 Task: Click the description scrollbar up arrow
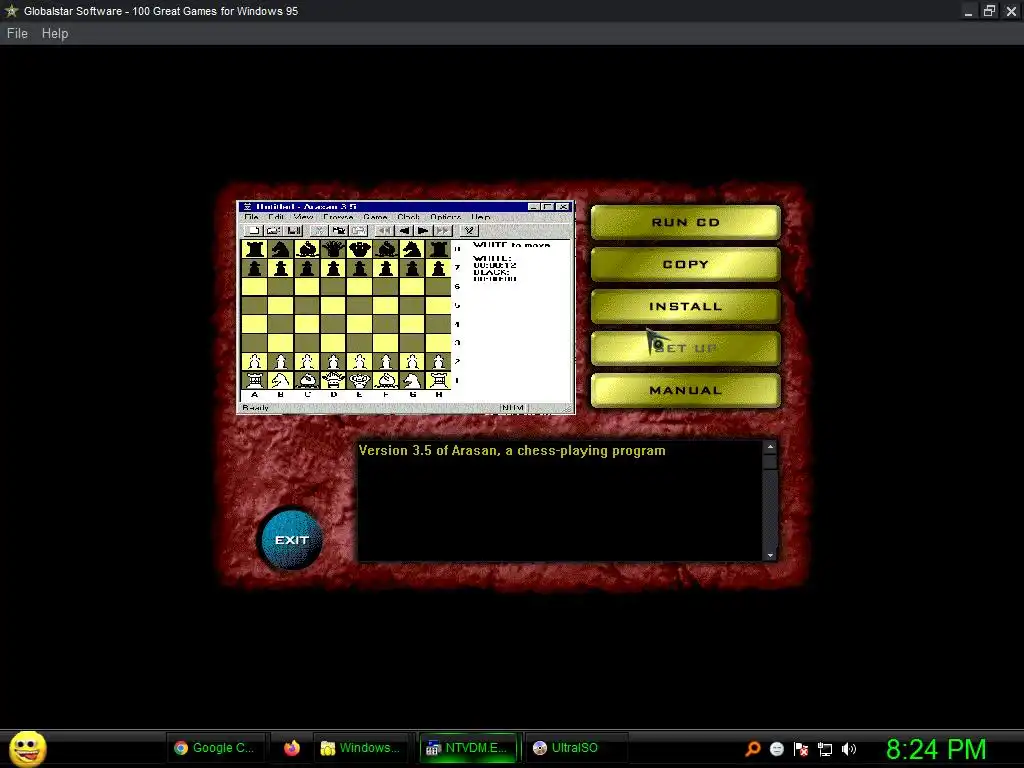770,447
